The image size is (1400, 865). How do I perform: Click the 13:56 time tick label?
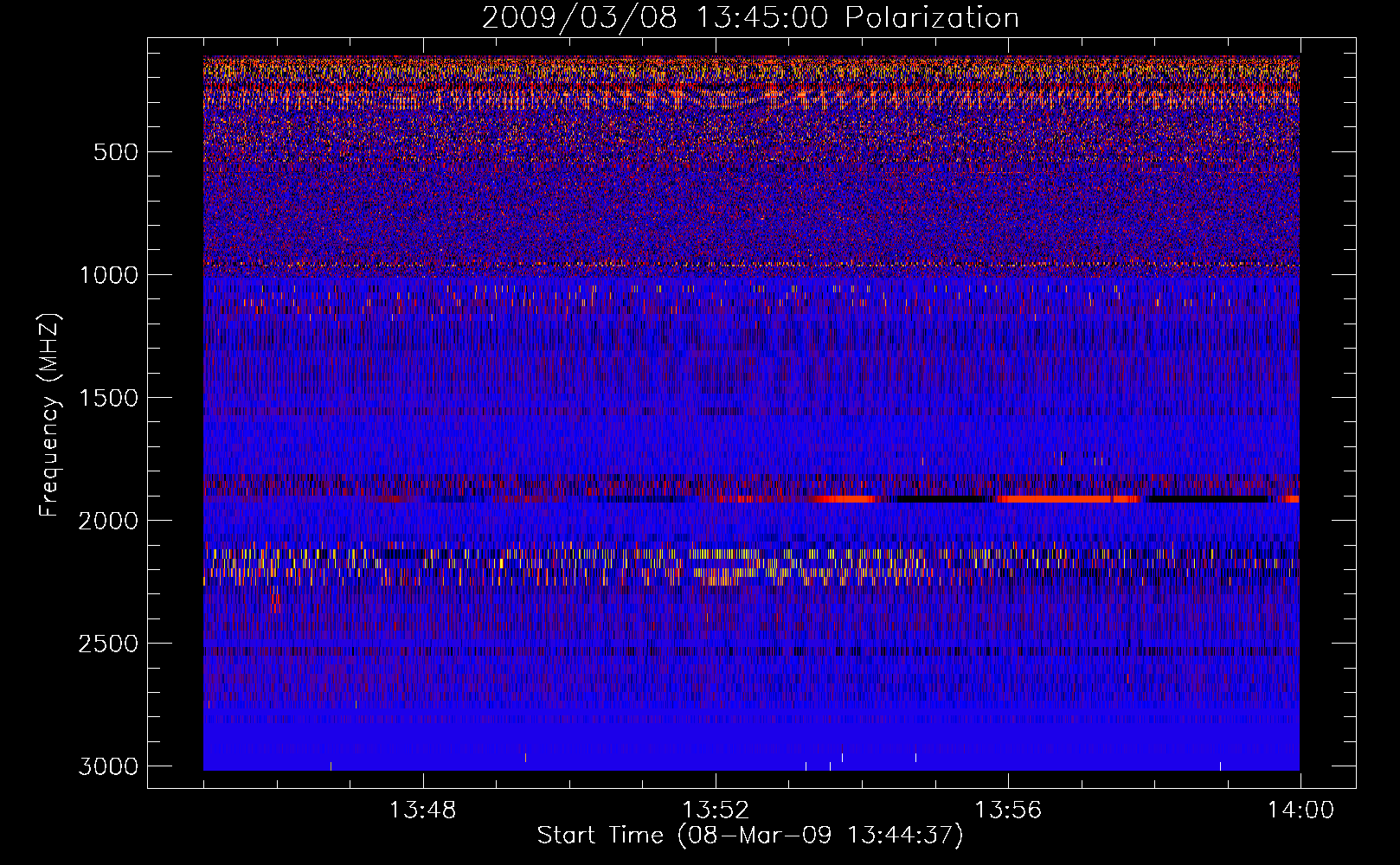point(1008,811)
